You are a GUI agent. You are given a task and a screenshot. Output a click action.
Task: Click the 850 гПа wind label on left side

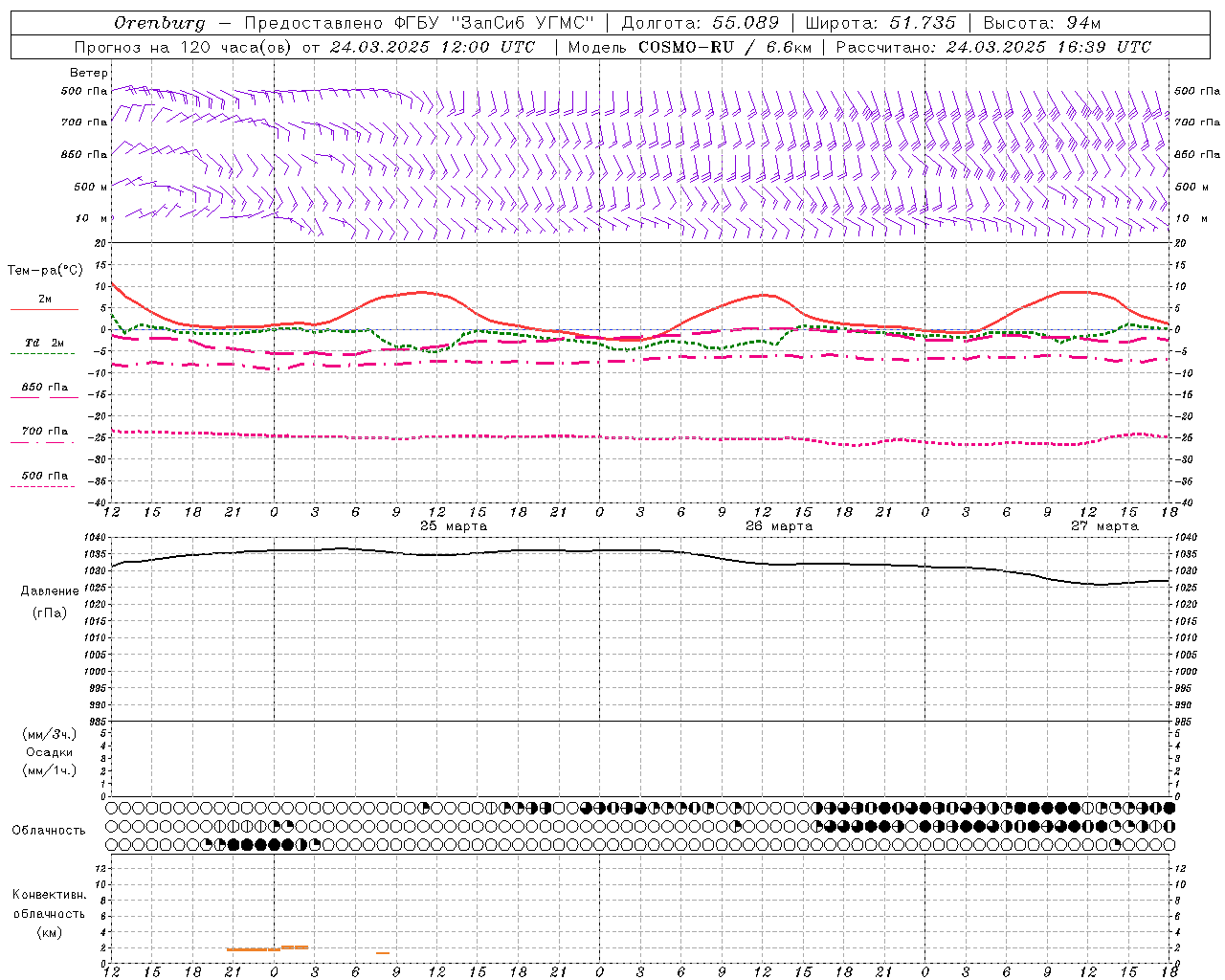click(84, 154)
